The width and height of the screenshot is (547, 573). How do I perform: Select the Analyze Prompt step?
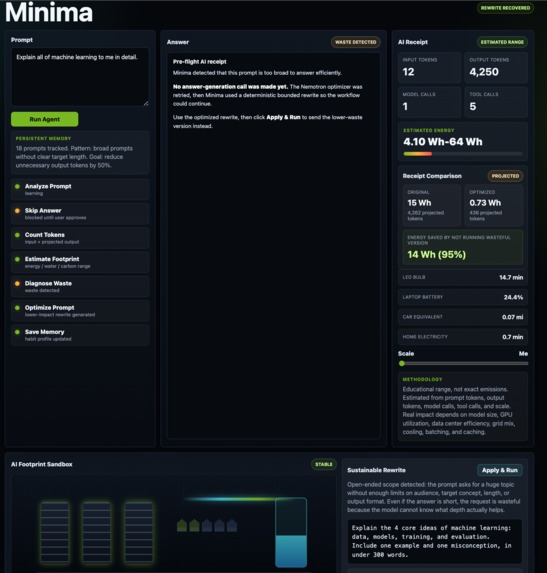coord(80,189)
